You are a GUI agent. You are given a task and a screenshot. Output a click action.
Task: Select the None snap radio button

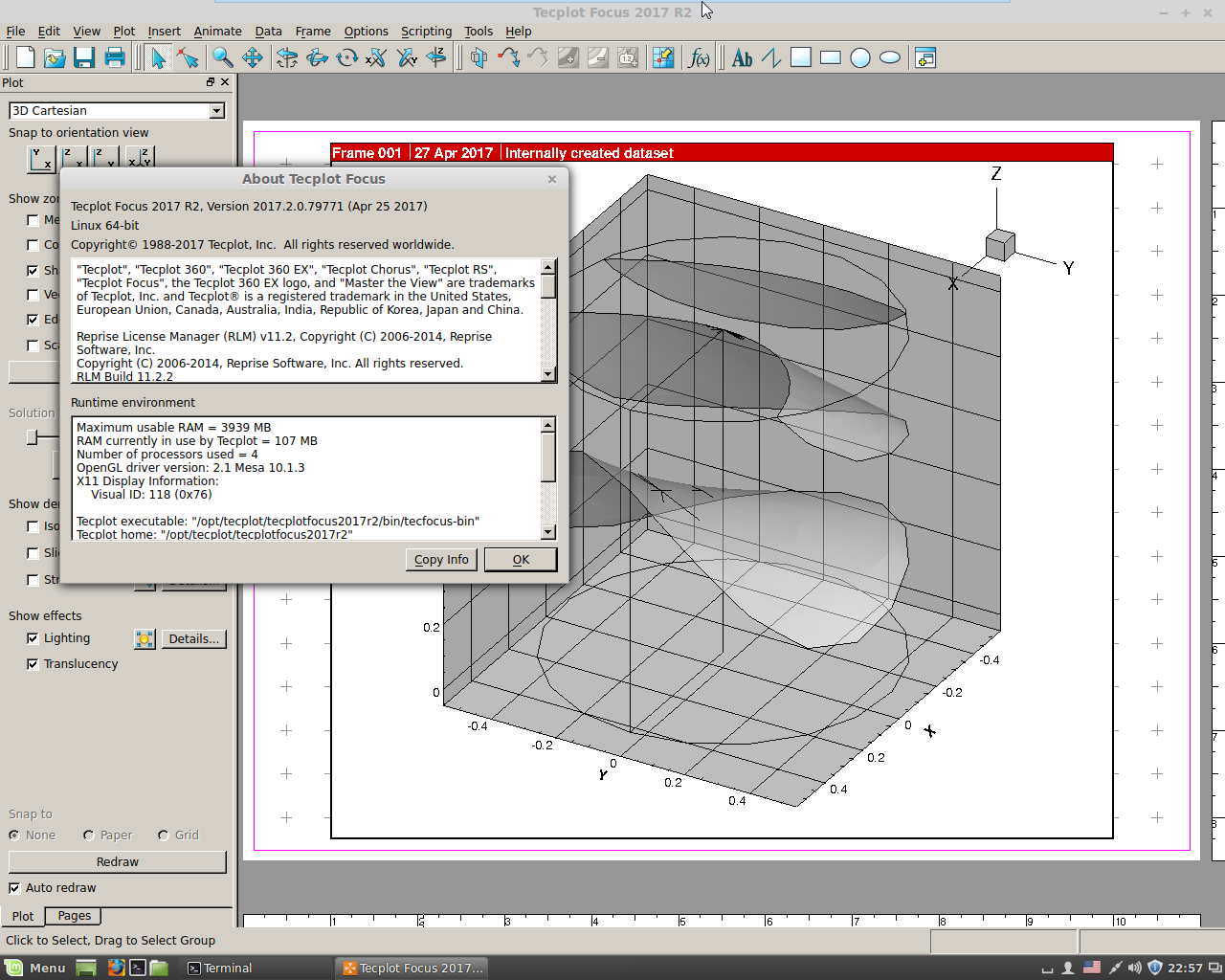pos(14,835)
